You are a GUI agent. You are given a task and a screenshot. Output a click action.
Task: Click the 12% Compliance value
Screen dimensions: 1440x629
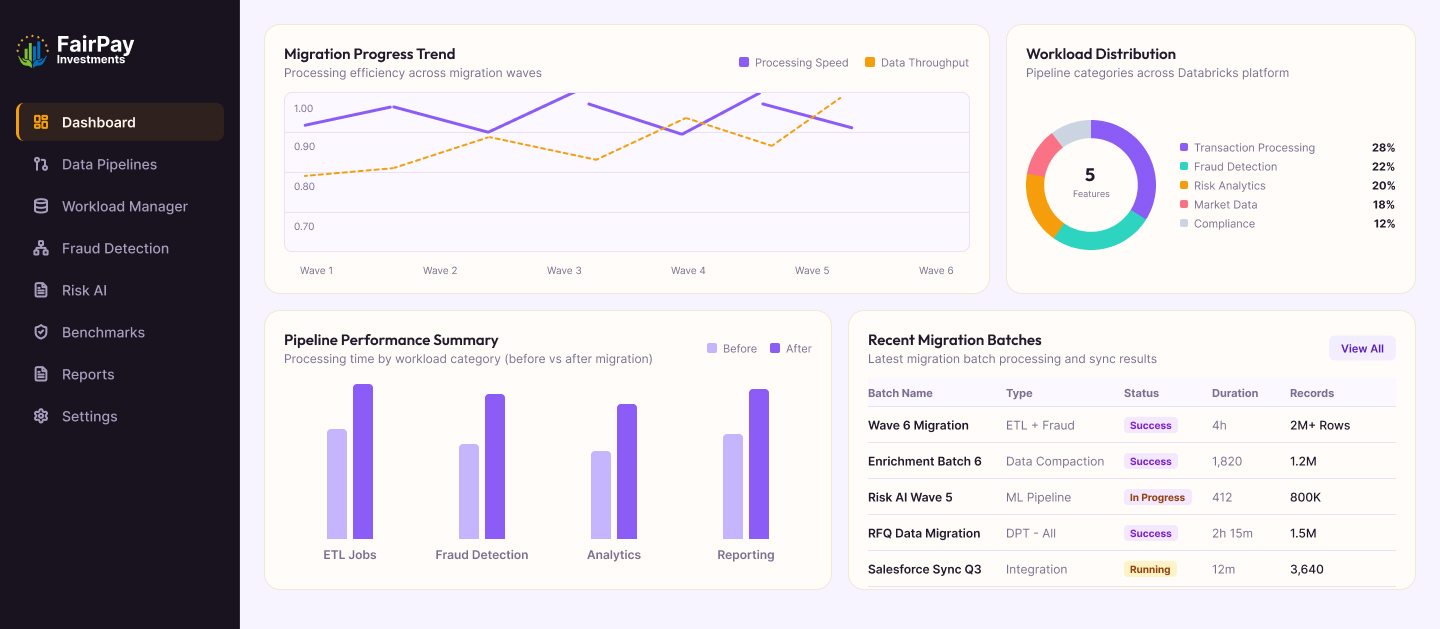[x=1384, y=223]
